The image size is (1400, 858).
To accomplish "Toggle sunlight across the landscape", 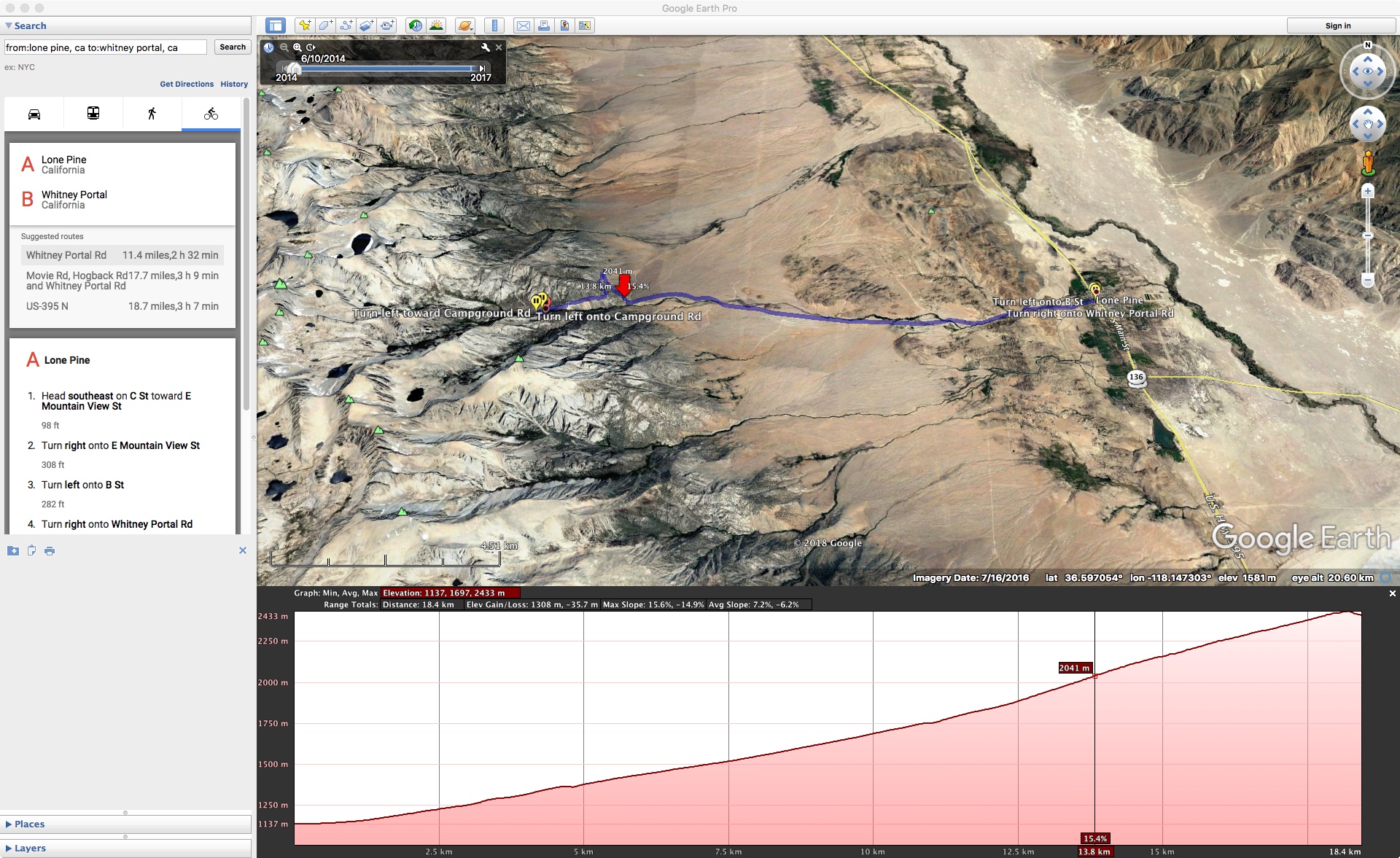I will pyautogui.click(x=436, y=26).
